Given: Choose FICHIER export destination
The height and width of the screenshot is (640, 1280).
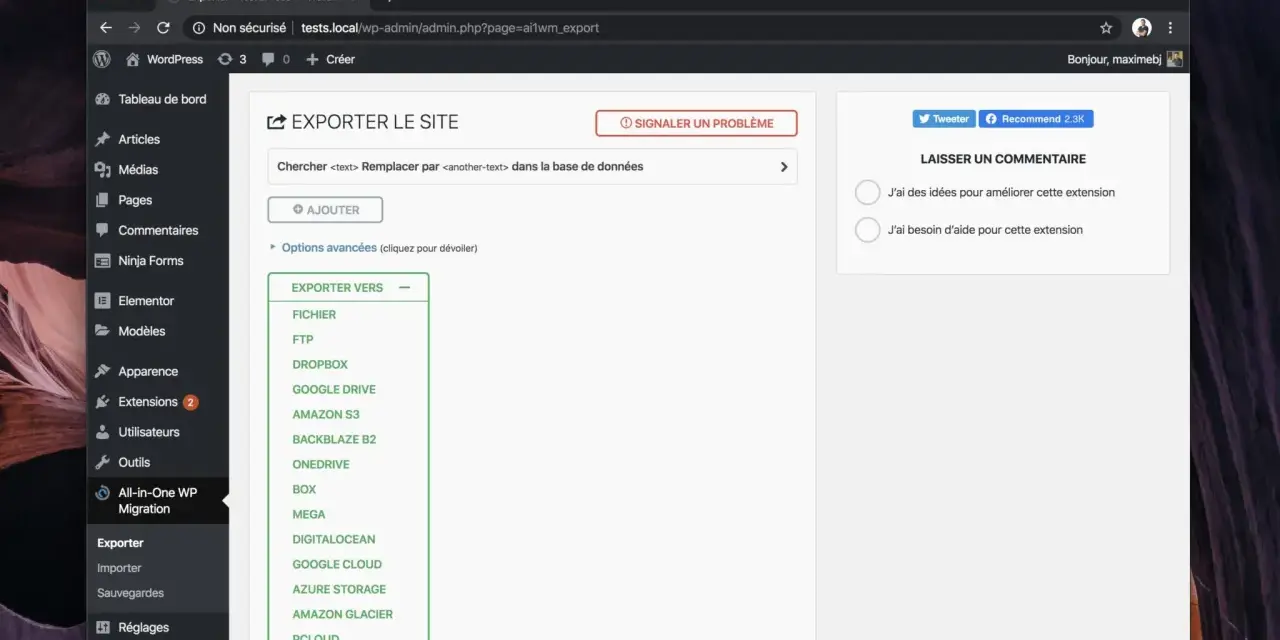Looking at the screenshot, I should [x=314, y=315].
